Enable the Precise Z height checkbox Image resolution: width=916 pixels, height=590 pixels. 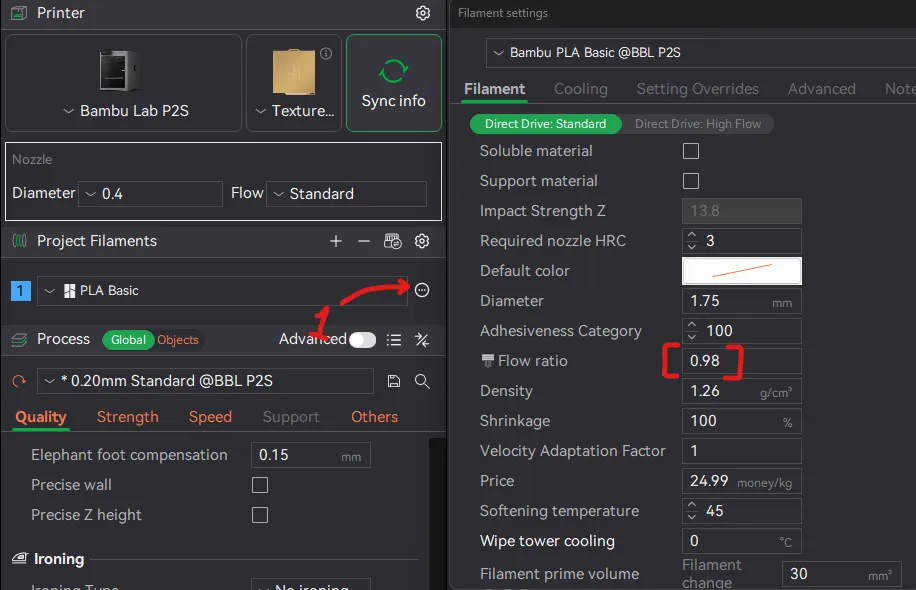[x=260, y=515]
